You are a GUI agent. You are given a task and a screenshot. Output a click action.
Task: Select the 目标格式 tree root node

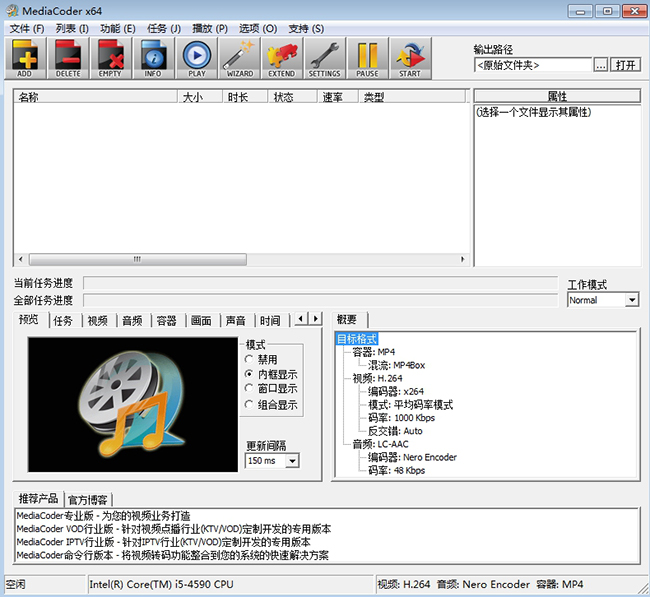click(357, 339)
